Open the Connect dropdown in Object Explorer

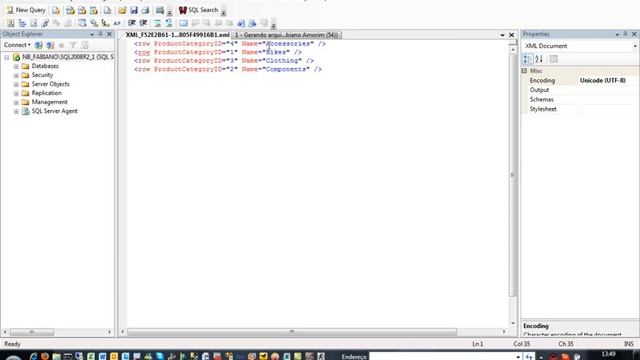pyautogui.click(x=17, y=45)
